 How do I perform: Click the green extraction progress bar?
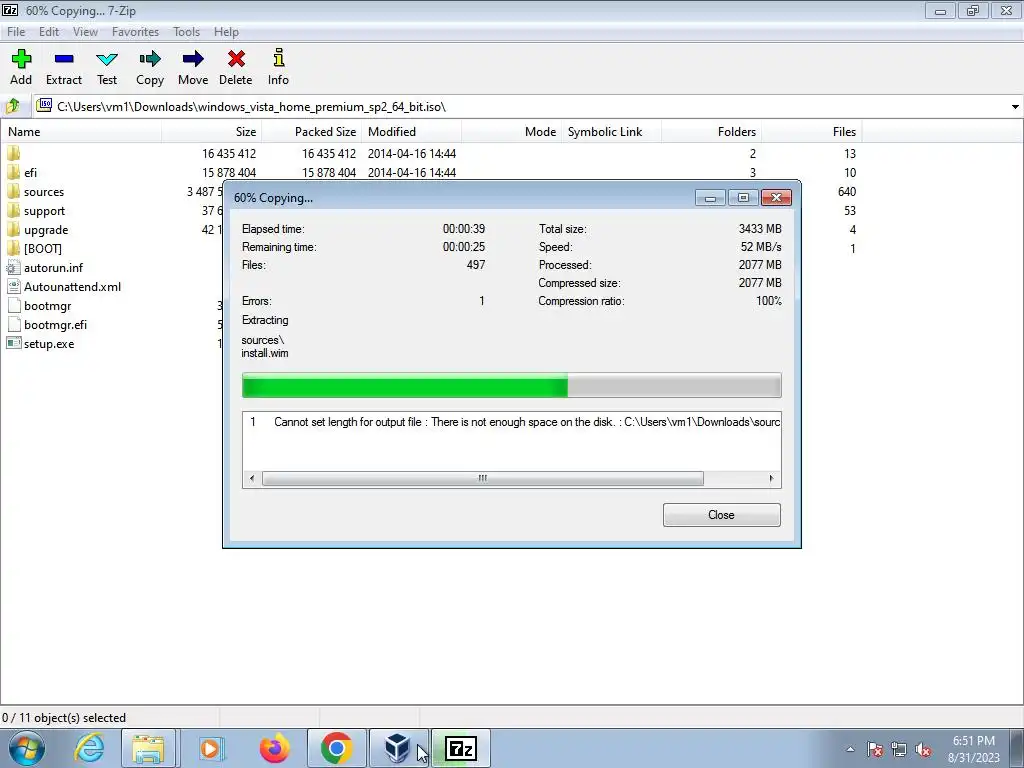coord(511,385)
